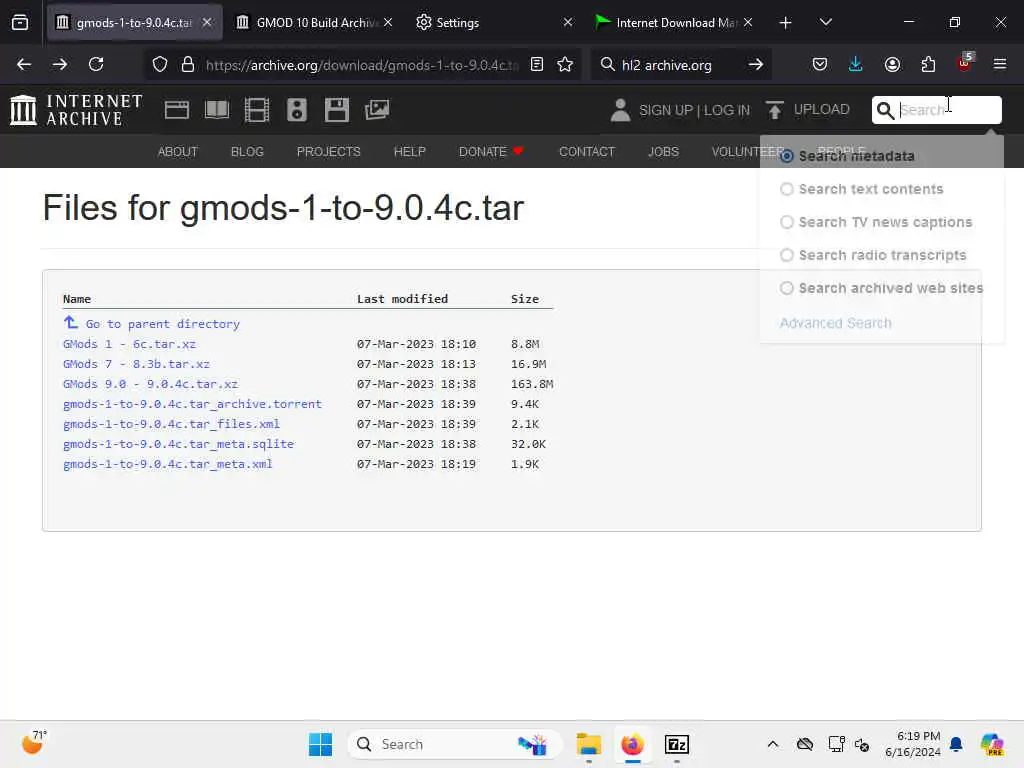Click the Firefox address bar URL
Screen dimensions: 1024x768
362,65
